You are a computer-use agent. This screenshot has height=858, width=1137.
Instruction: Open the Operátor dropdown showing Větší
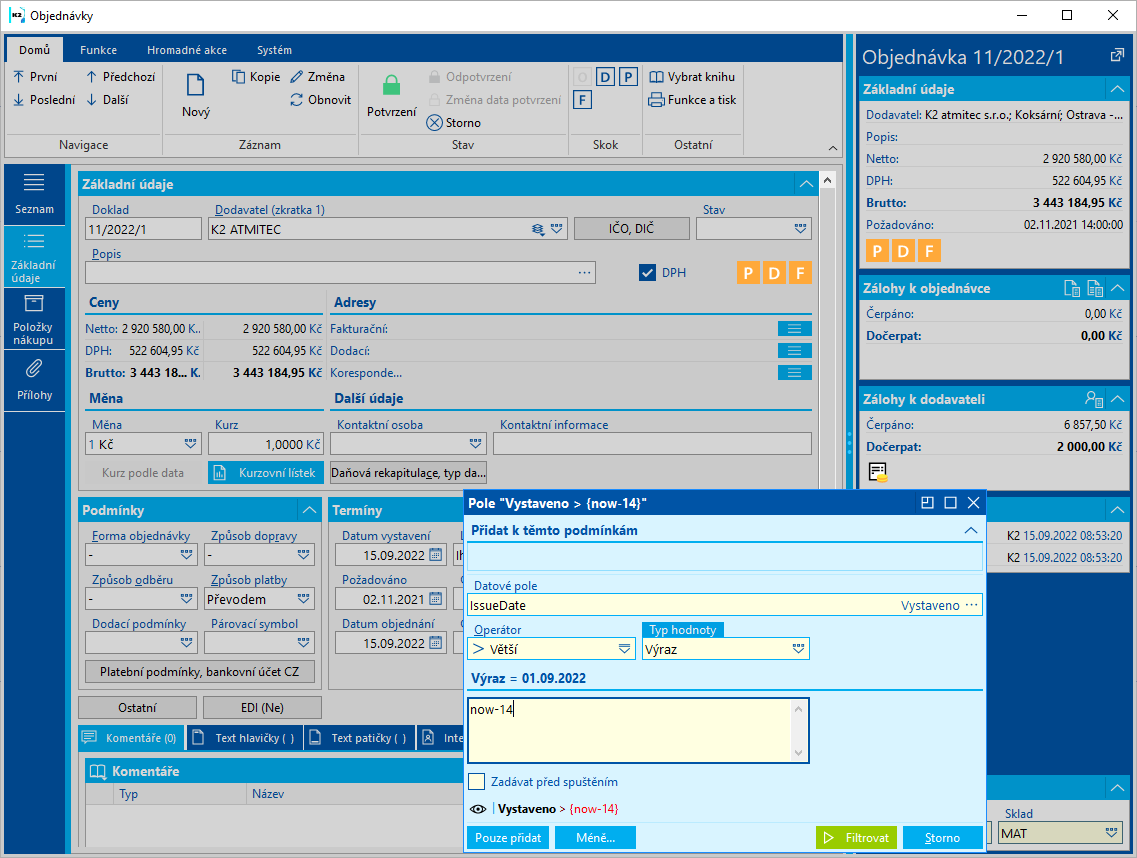point(624,649)
